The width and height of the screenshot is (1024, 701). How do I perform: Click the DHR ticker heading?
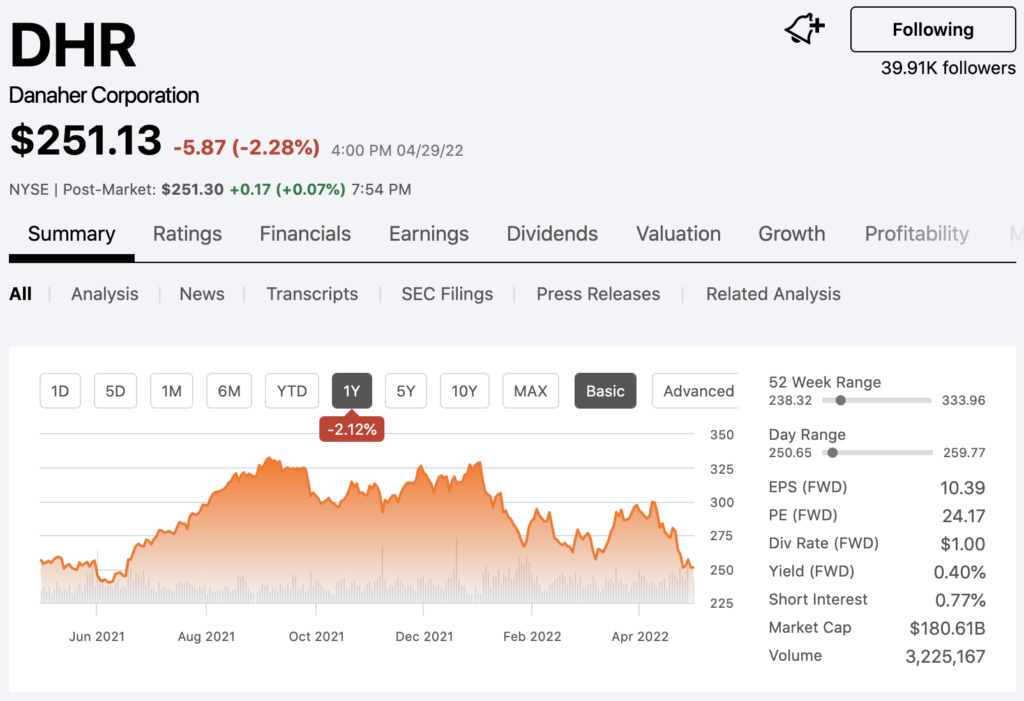[73, 45]
